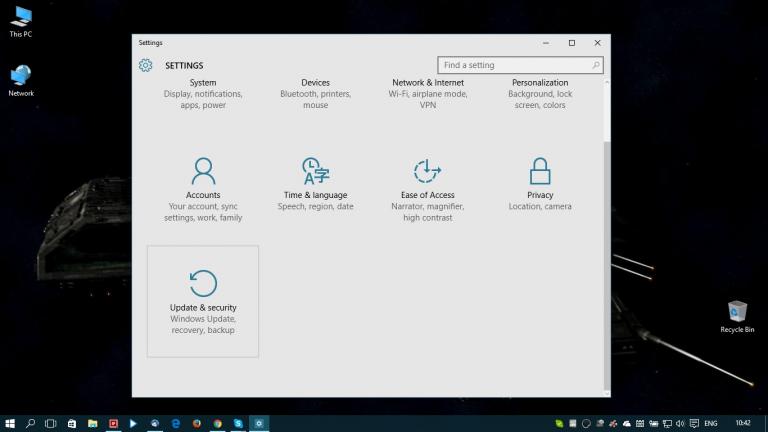768x432 pixels.
Task: Click the ENG language indicator
Action: [x=711, y=423]
